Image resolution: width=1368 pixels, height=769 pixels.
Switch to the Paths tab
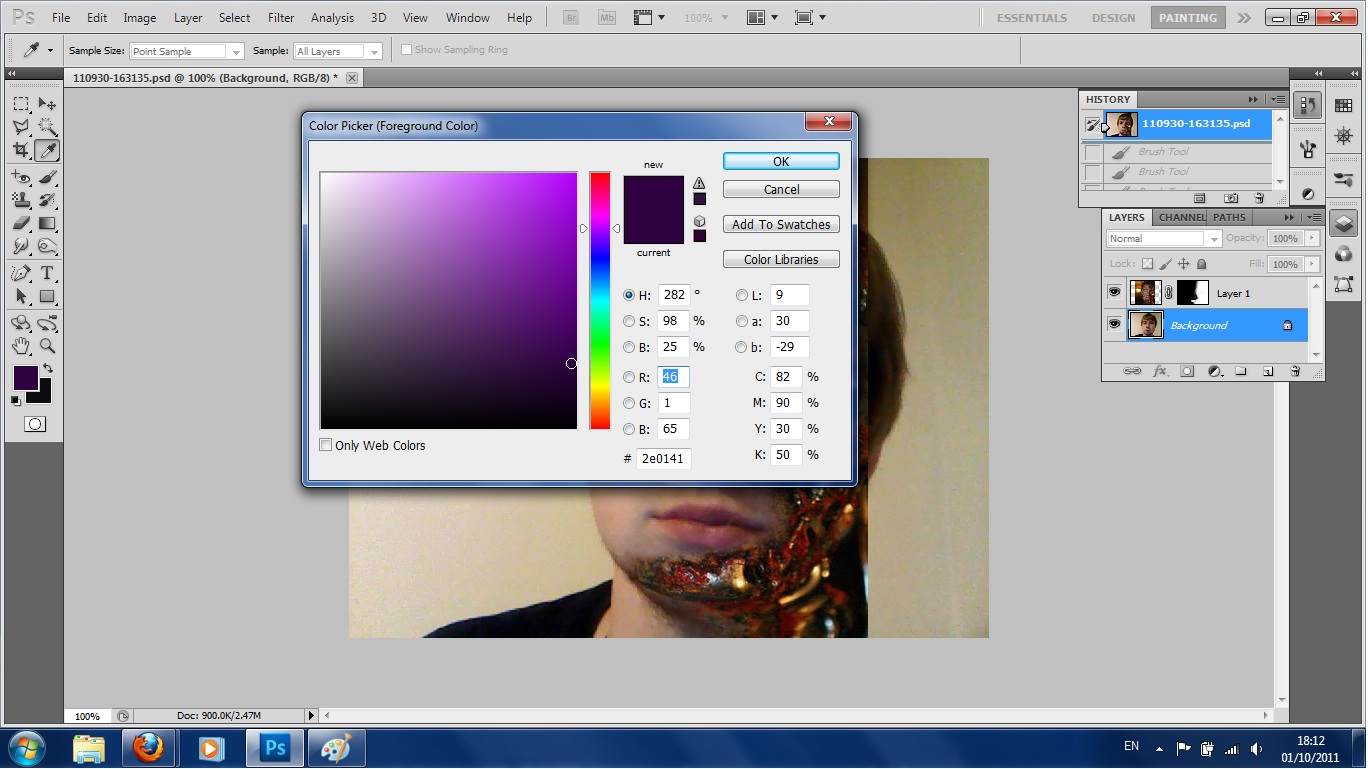1229,217
